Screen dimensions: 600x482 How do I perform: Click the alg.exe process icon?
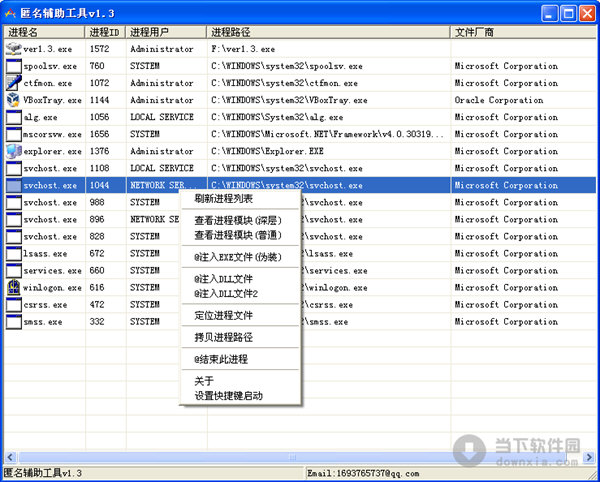pos(14,117)
